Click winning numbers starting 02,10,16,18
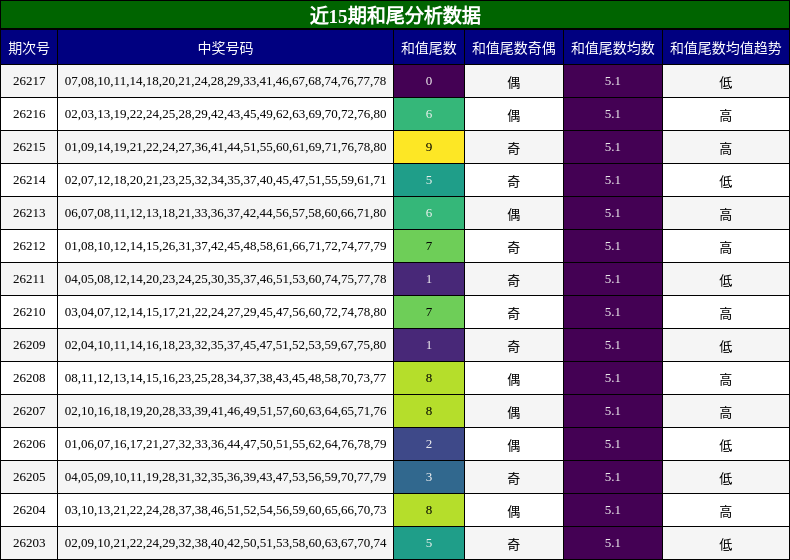790x560 pixels. point(225,411)
